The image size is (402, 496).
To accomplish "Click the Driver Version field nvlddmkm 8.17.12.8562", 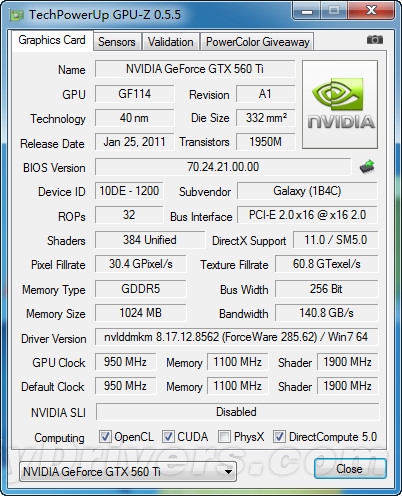I will click(x=237, y=337).
